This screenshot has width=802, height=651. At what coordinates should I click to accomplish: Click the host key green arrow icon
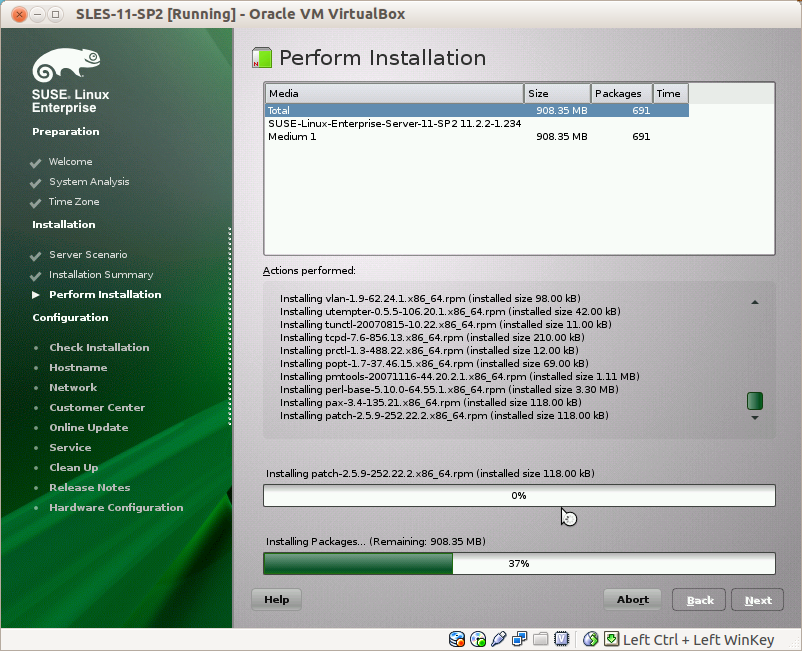click(x=611, y=639)
